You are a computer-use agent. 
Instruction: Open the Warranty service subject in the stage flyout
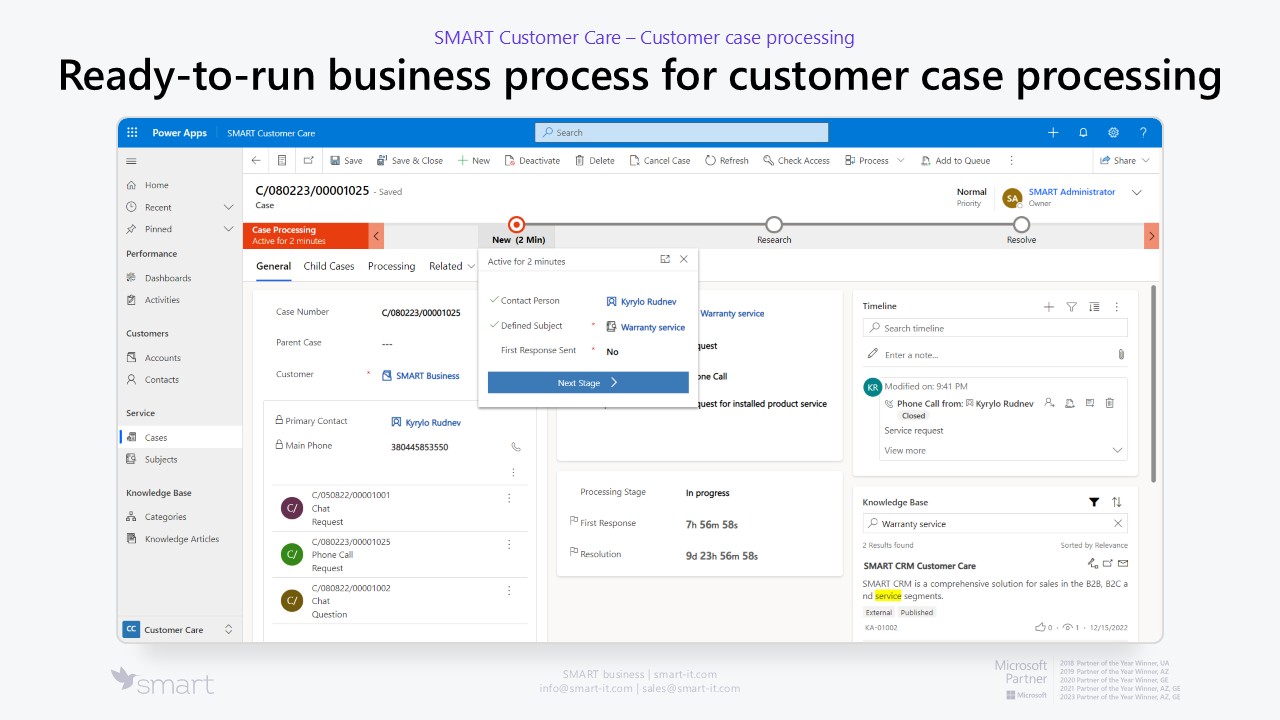653,327
